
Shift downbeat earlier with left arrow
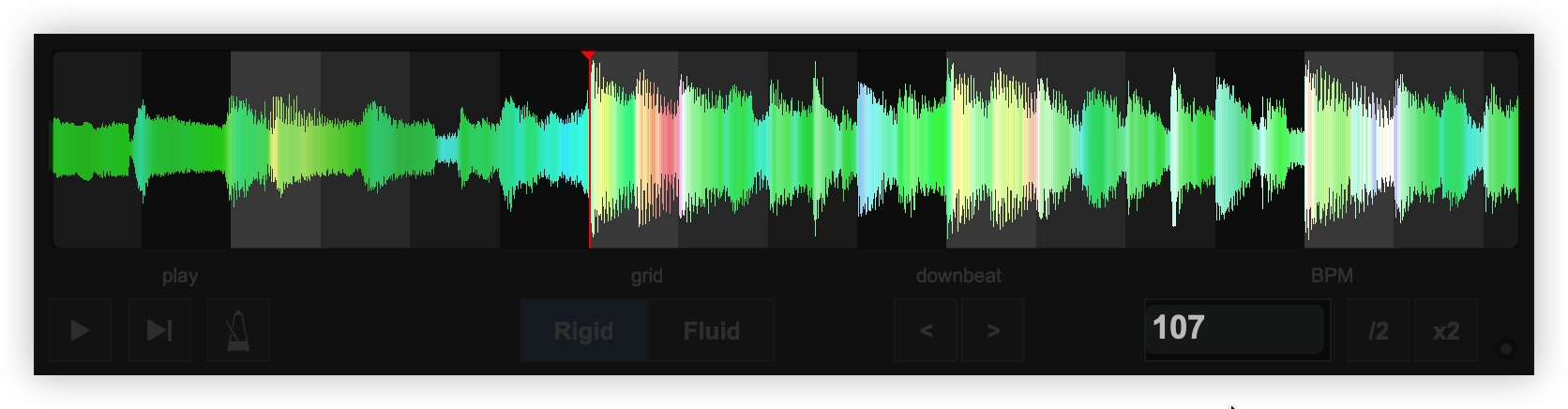[926, 330]
